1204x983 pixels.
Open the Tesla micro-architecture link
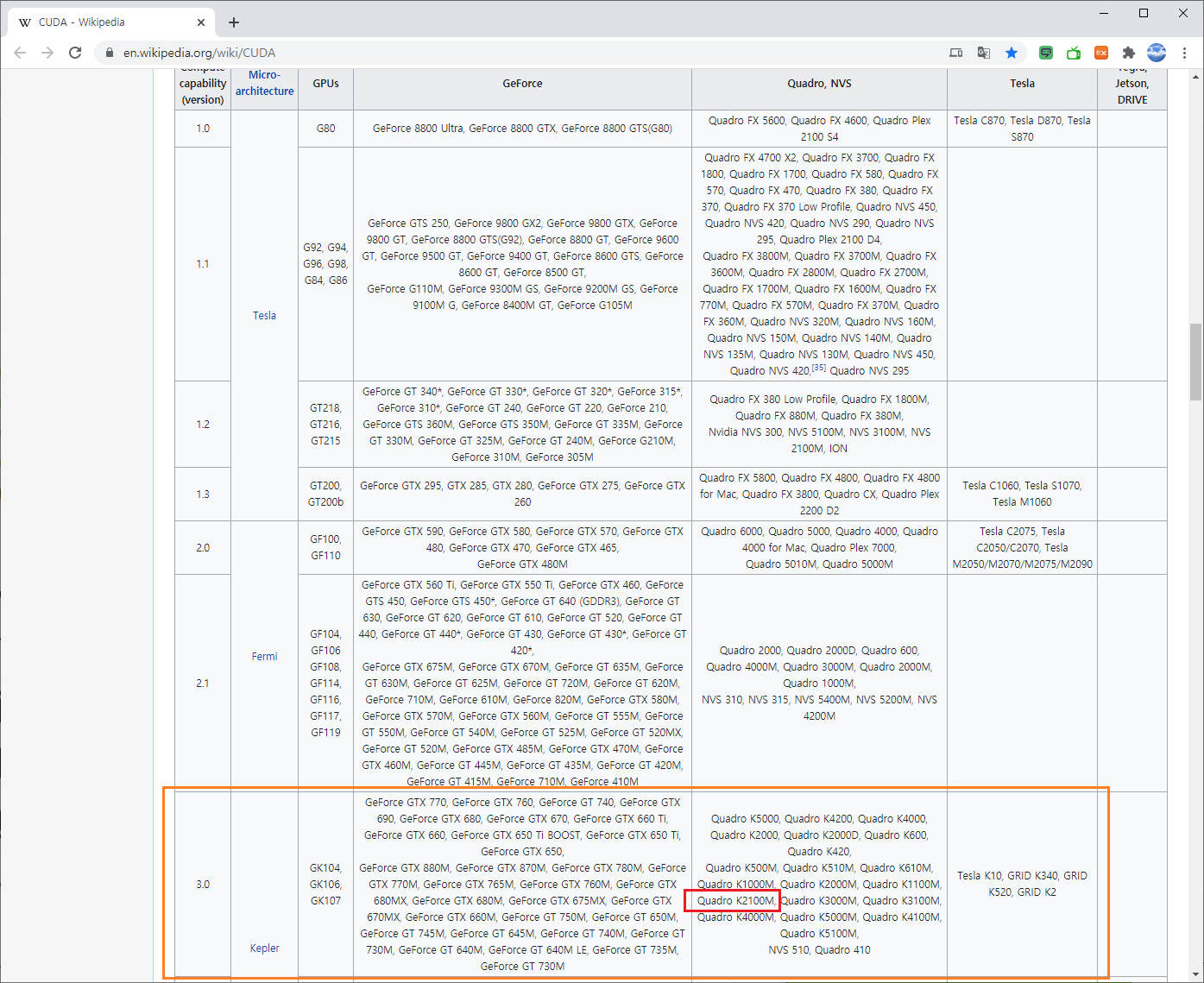[264, 316]
